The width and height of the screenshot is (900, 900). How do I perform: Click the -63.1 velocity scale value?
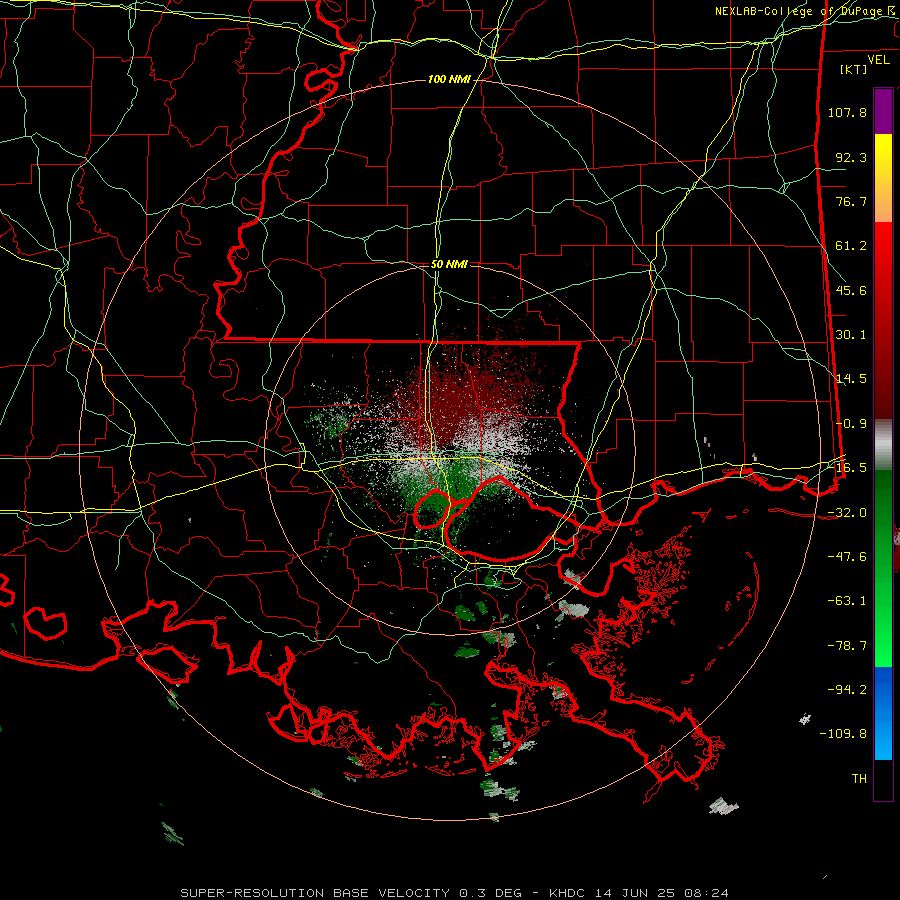[847, 601]
